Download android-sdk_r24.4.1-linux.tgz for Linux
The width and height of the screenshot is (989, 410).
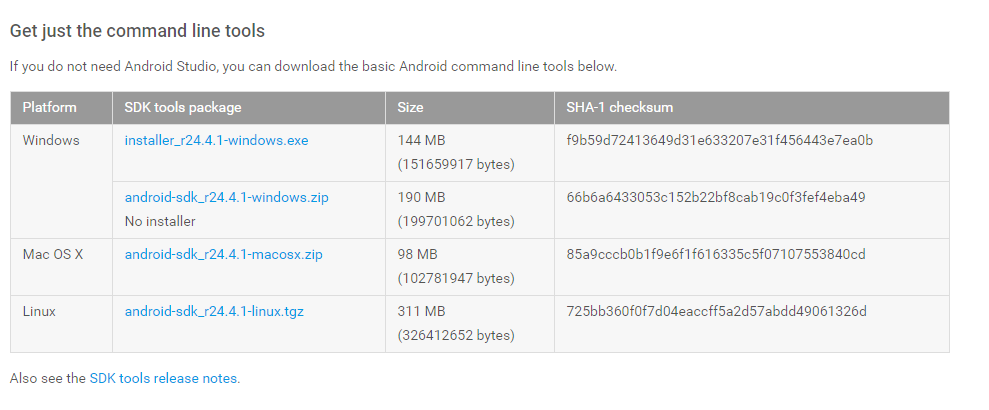click(x=214, y=312)
